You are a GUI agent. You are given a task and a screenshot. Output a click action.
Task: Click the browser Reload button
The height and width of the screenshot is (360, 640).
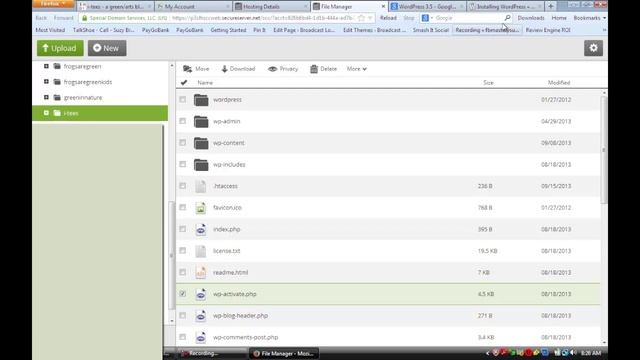tap(388, 18)
